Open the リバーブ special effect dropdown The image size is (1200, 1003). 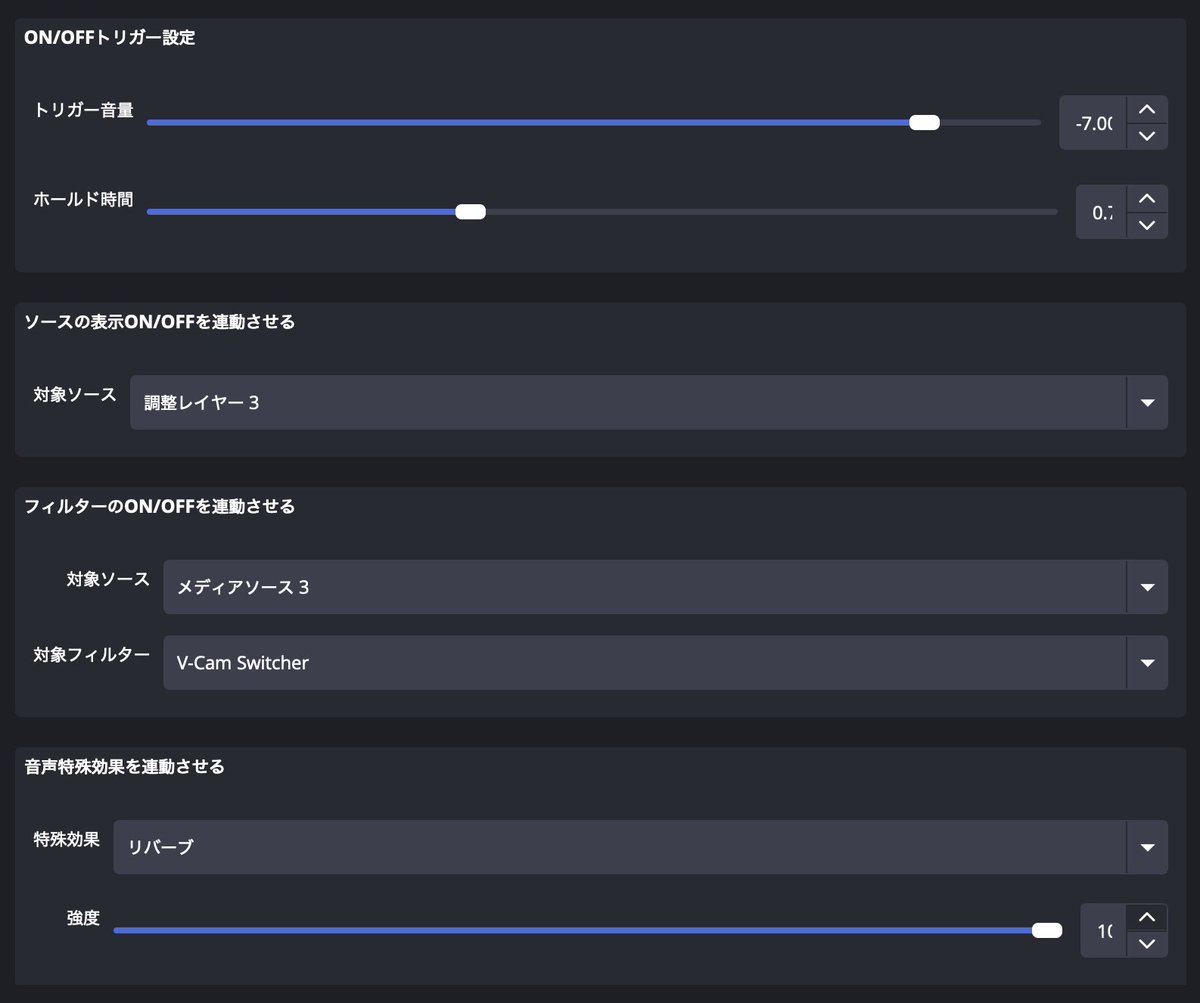click(640, 847)
